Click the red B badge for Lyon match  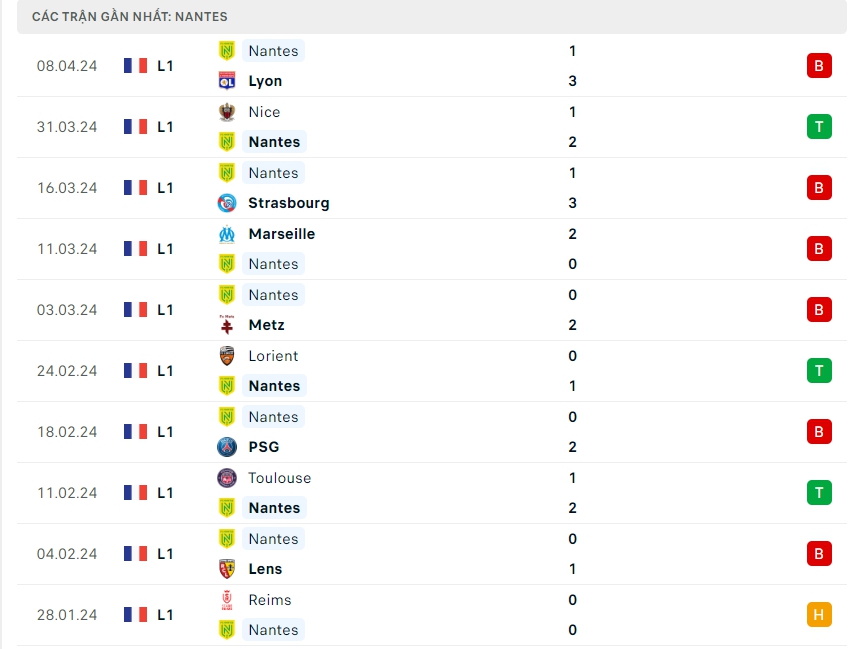tap(819, 66)
